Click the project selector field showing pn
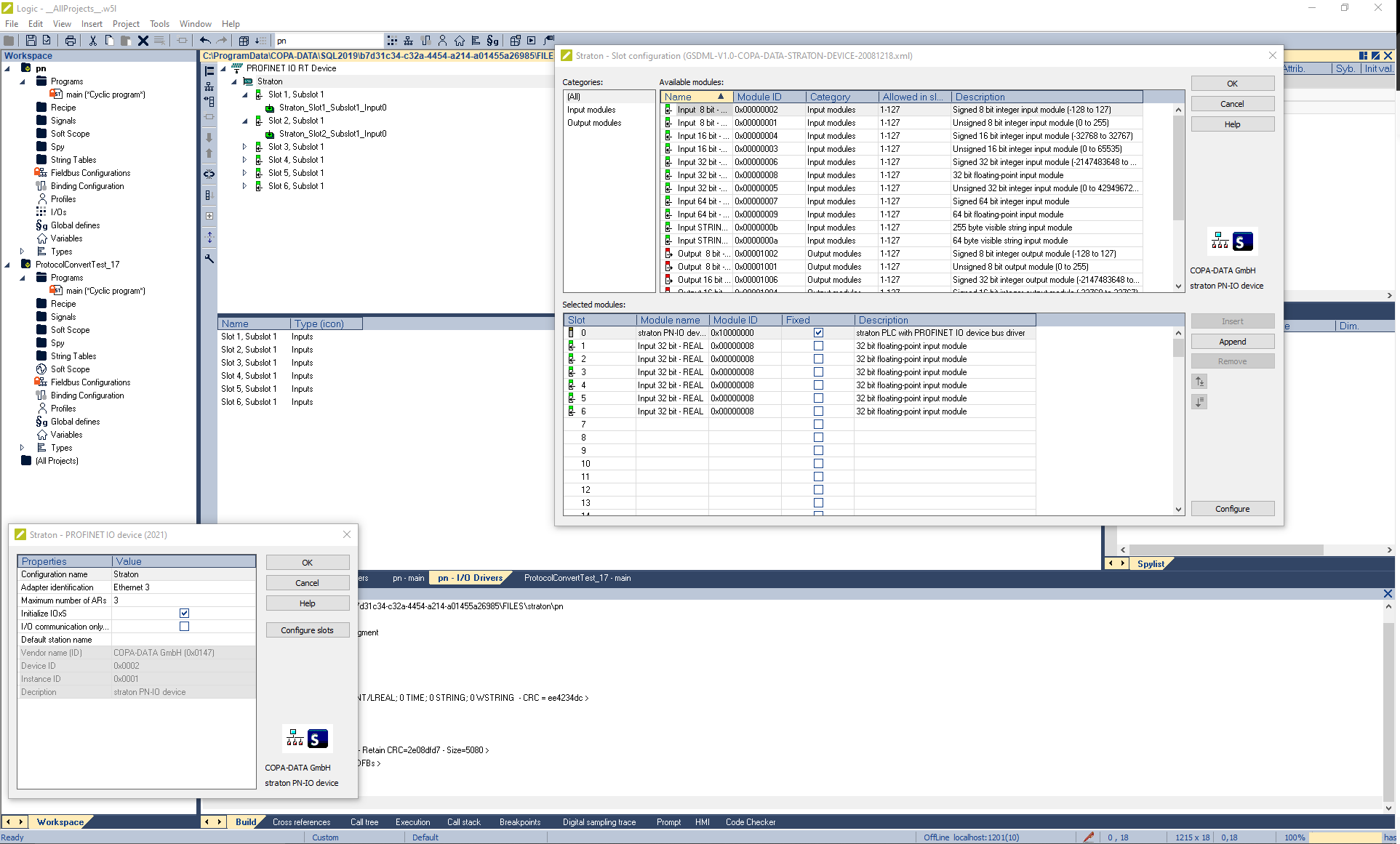Viewport: 1400px width, 844px height. point(329,41)
